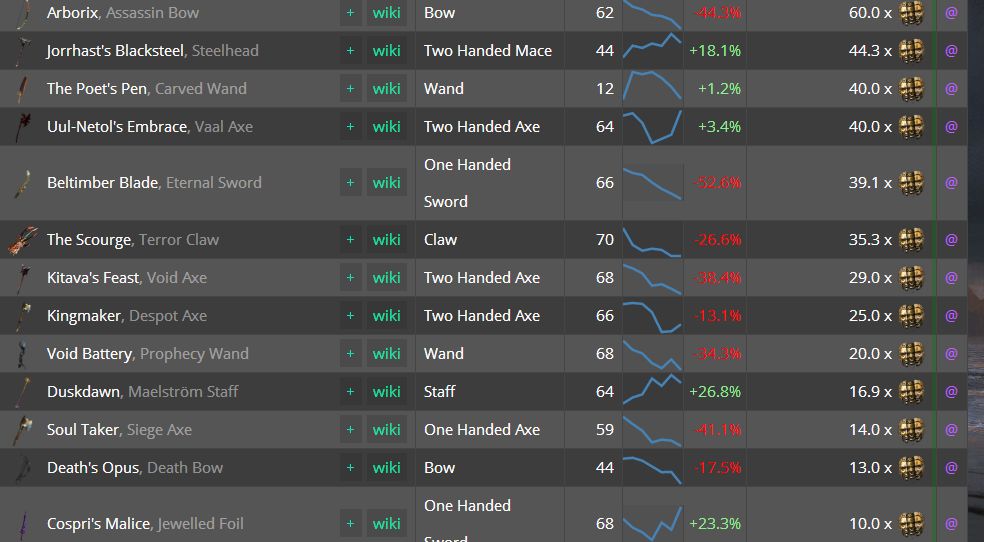Open the wiki link for Kitava's Feast
The height and width of the screenshot is (542, 984).
[386, 278]
